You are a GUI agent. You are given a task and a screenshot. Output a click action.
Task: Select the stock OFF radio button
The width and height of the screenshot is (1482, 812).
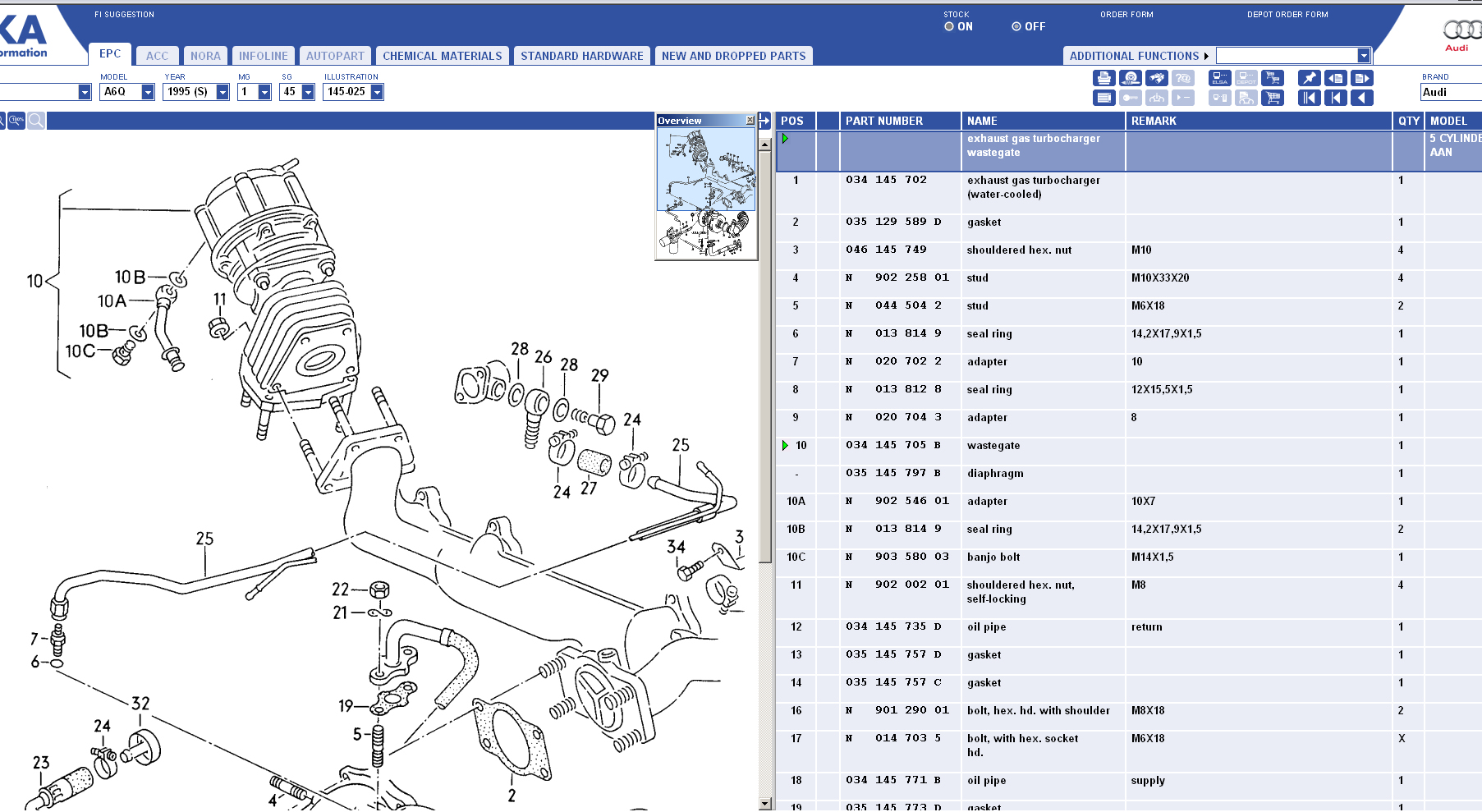coord(1016,26)
